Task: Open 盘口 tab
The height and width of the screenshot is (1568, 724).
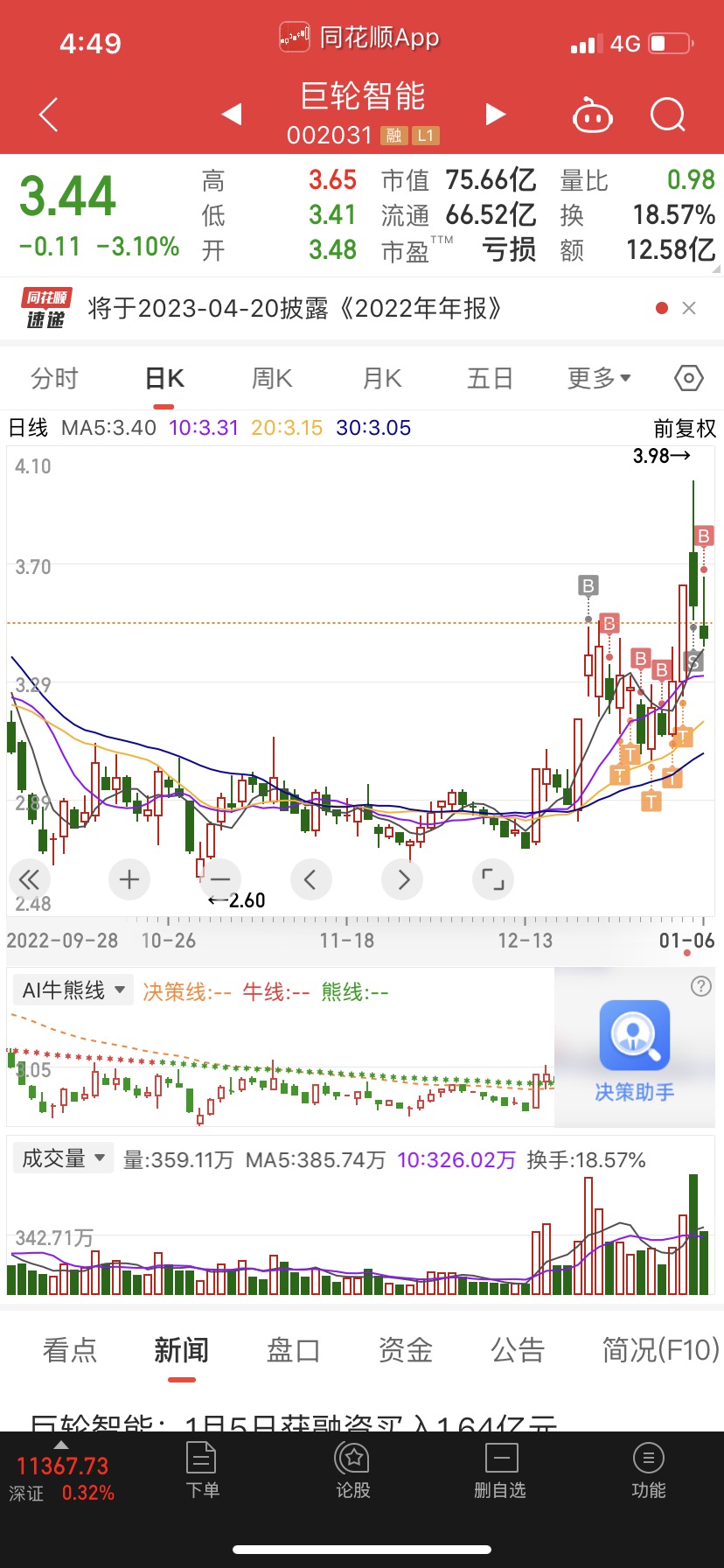Action: pos(294,1350)
